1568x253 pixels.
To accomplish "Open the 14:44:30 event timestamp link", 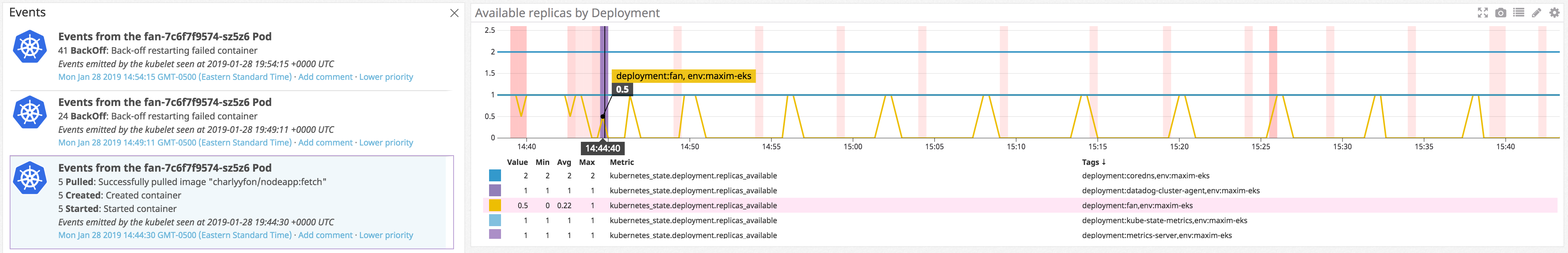I will 175,235.
